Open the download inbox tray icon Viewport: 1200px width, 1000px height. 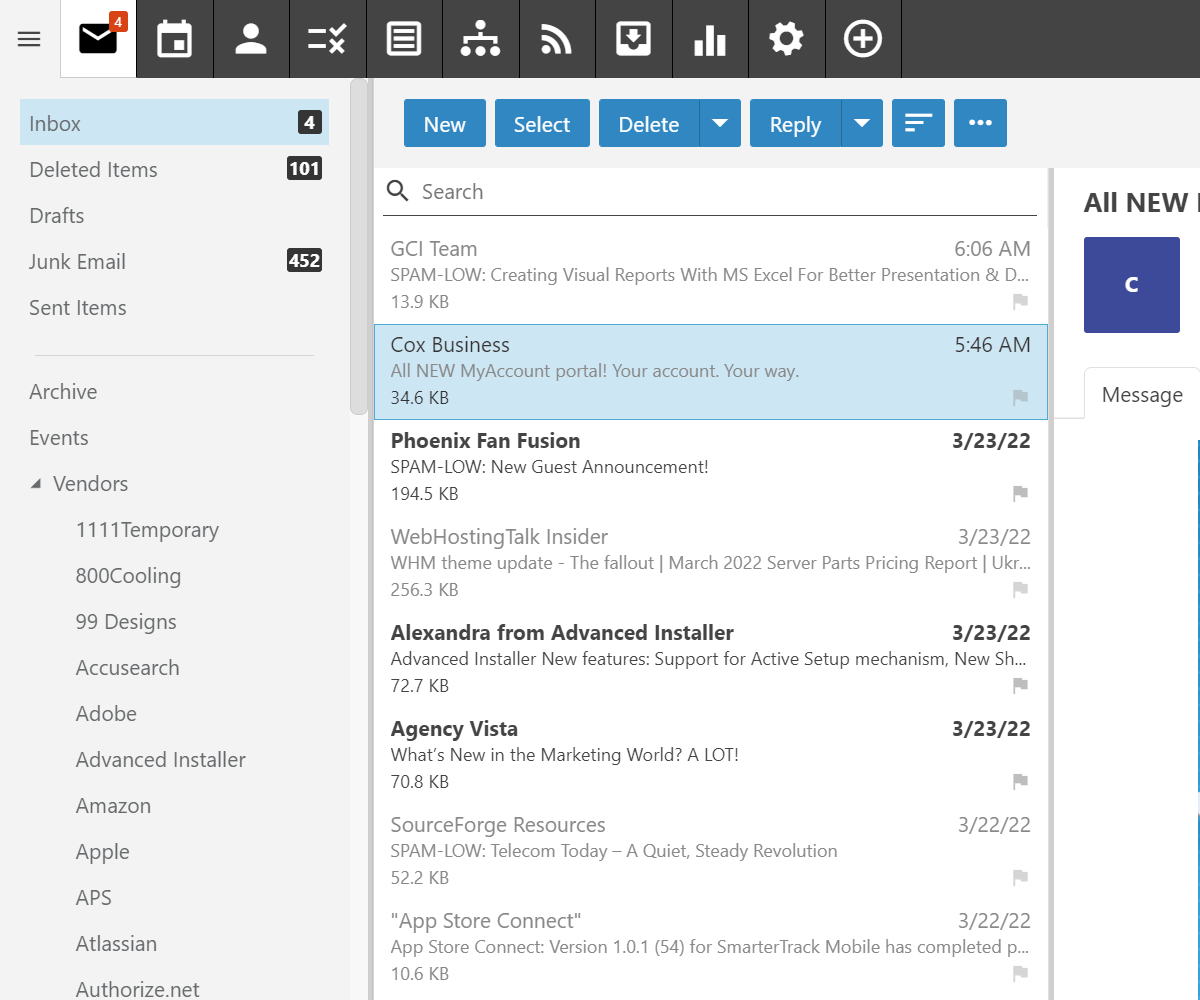634,39
